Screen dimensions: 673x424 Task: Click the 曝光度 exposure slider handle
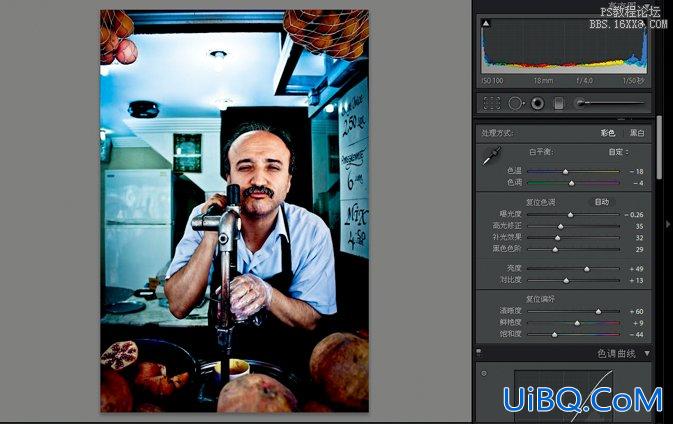pos(570,215)
